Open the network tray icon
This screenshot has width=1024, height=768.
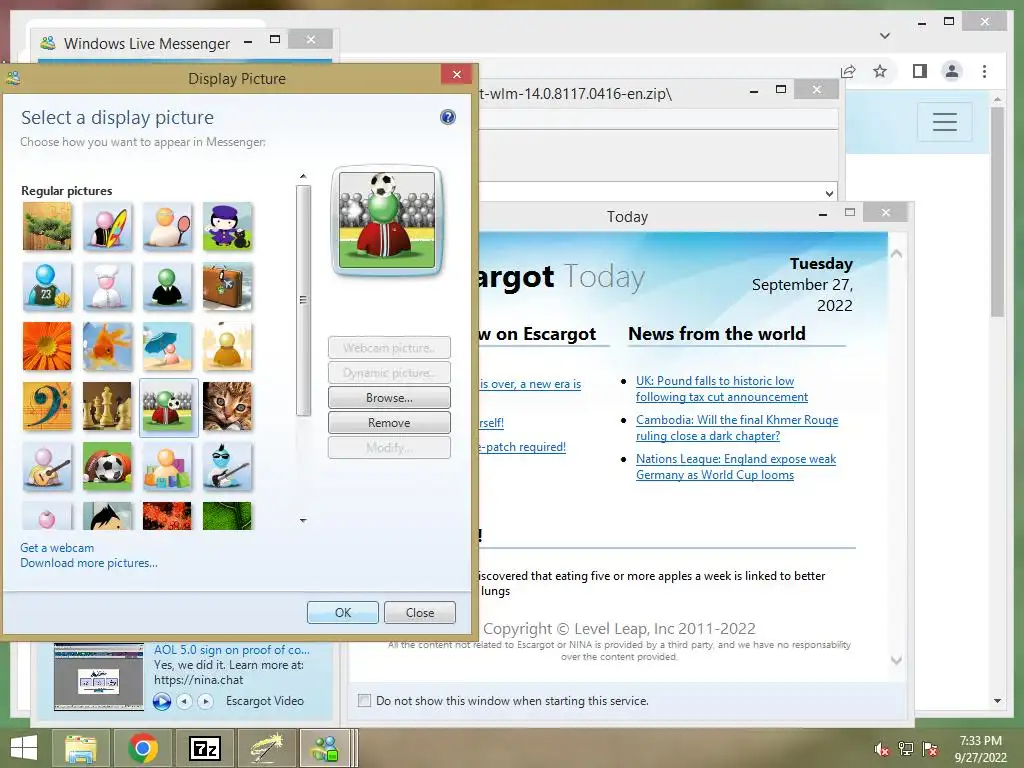pyautogui.click(x=906, y=749)
